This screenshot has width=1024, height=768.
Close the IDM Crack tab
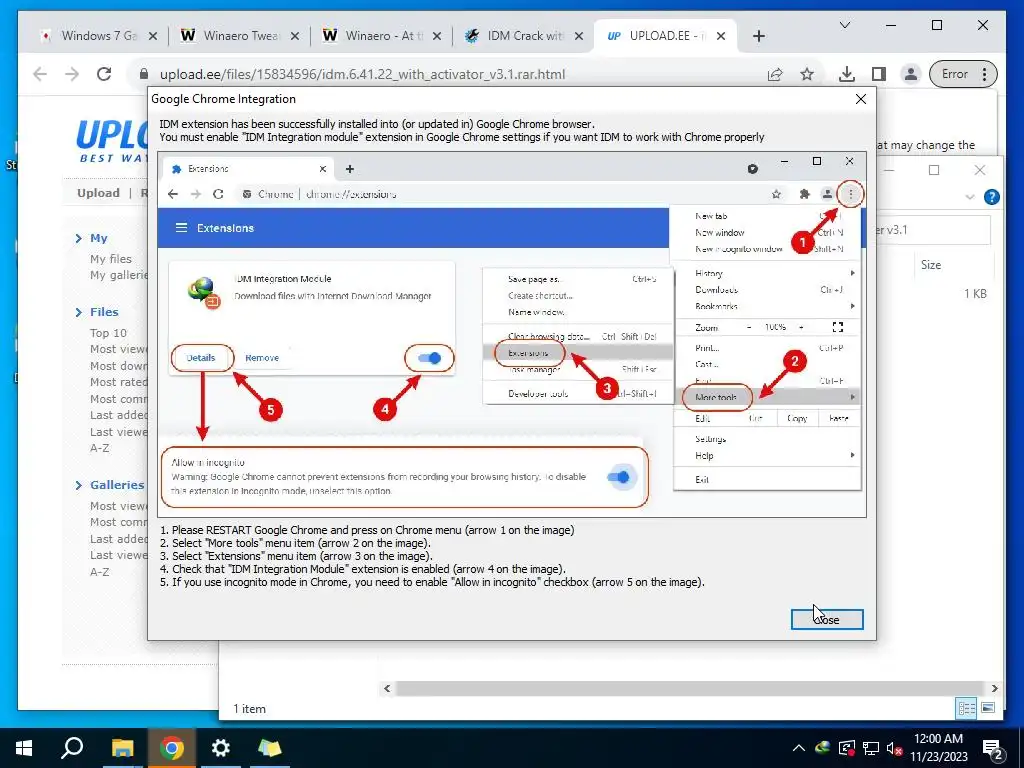click(x=579, y=36)
